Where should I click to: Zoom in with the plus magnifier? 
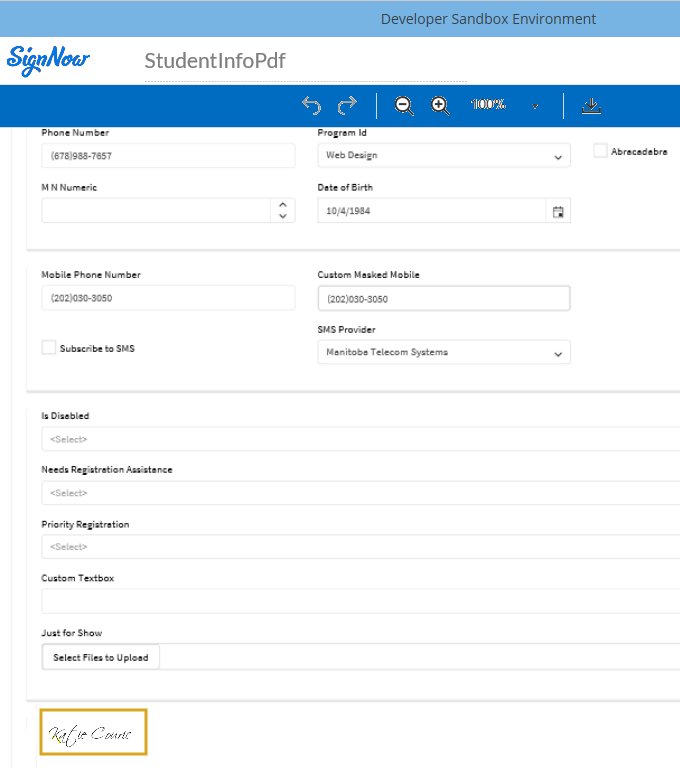440,106
